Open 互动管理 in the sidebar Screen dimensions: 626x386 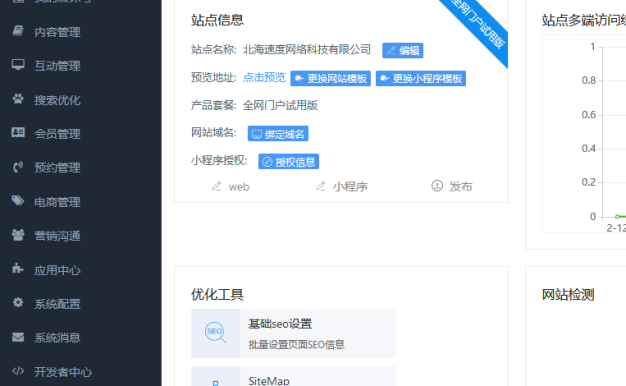pyautogui.click(x=57, y=66)
